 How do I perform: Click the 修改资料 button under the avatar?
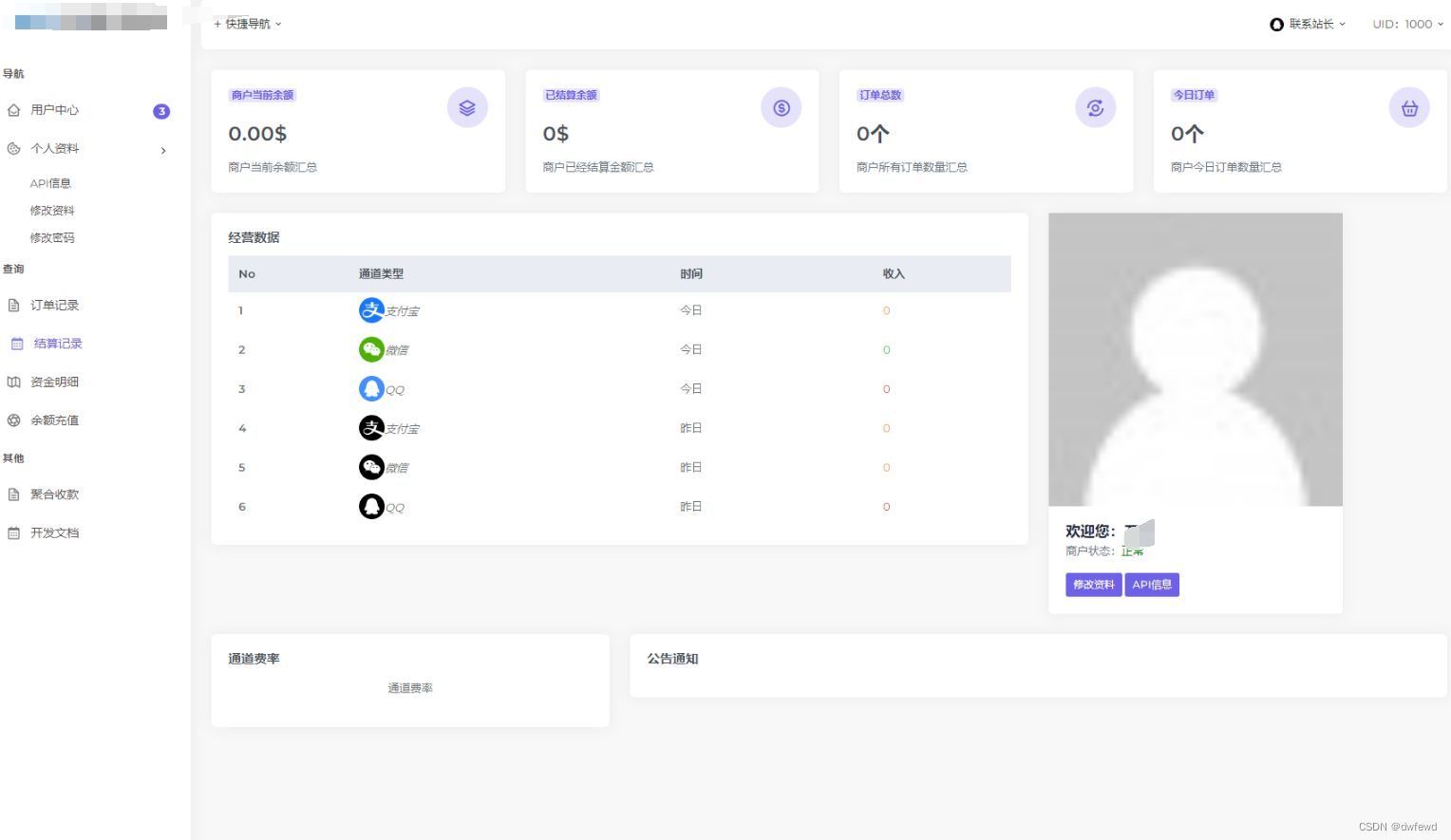click(1093, 585)
